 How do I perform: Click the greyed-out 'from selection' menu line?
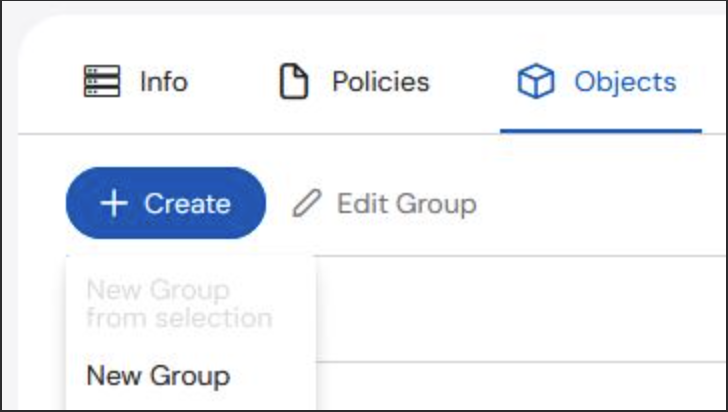[x=179, y=318]
